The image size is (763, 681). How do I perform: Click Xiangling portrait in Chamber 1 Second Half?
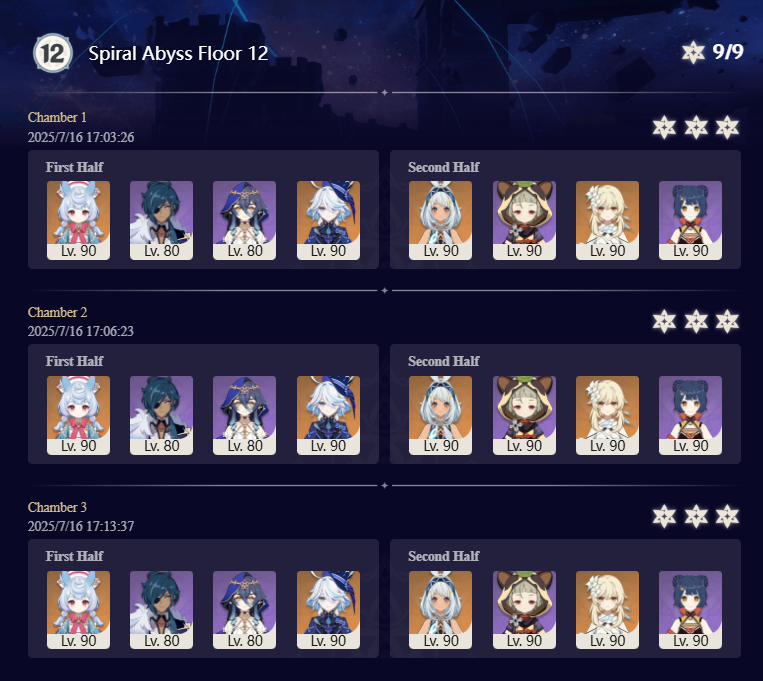690,221
